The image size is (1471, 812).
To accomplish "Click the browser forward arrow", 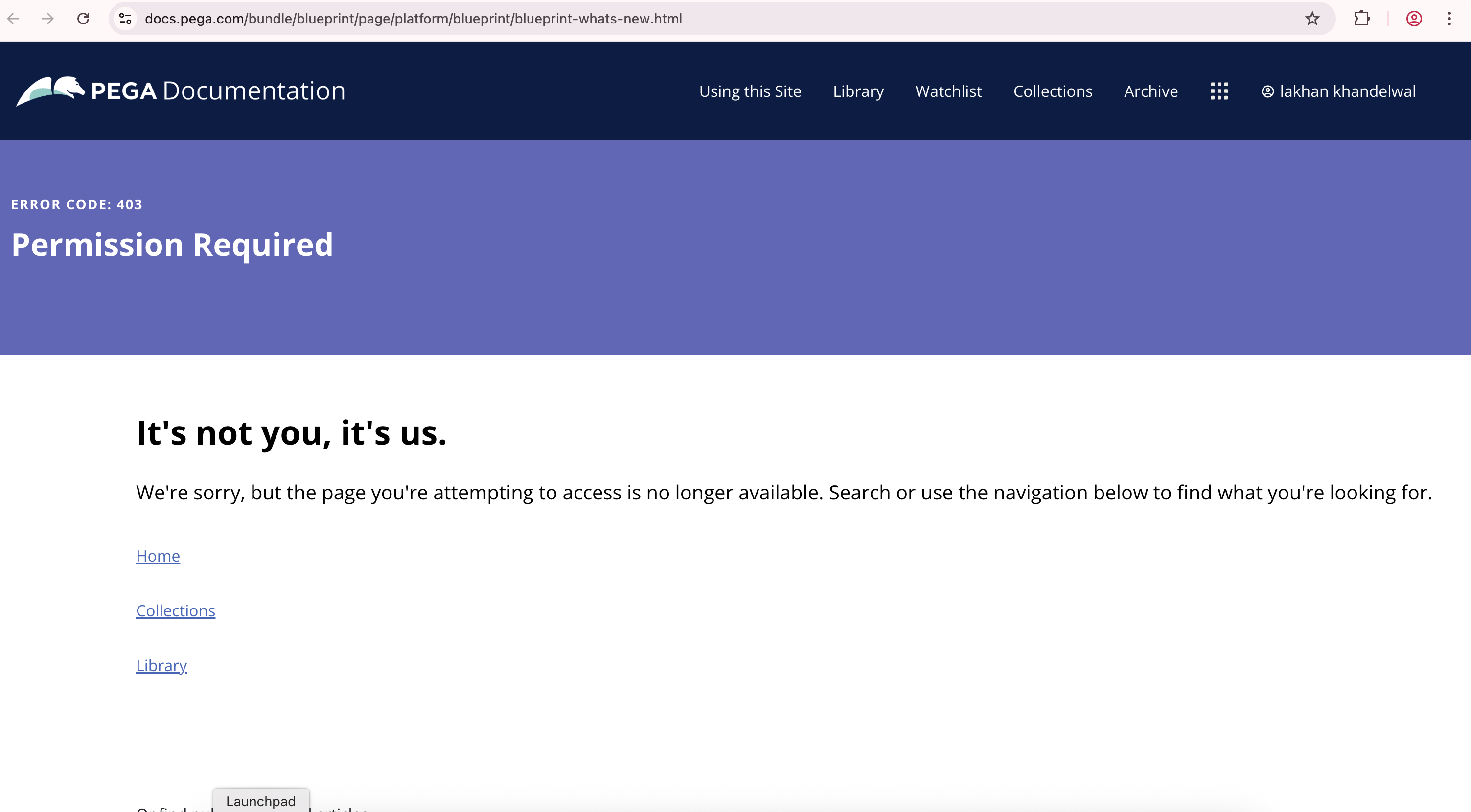I will (x=48, y=19).
